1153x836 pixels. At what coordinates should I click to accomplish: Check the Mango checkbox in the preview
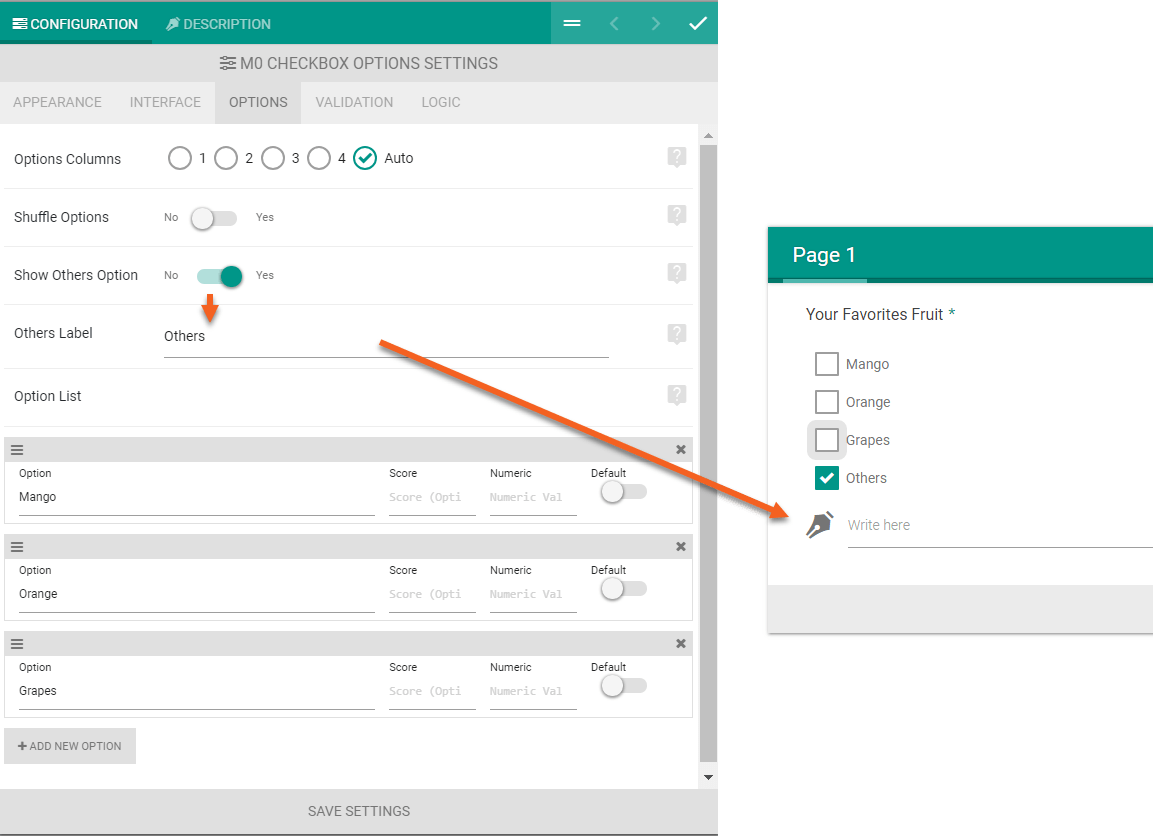coord(826,363)
